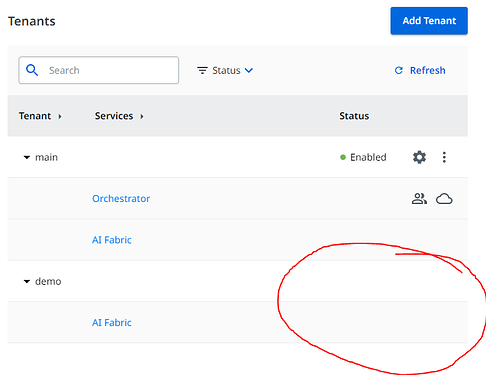Click the green Enabled status indicator
The height and width of the screenshot is (375, 486).
(343, 157)
